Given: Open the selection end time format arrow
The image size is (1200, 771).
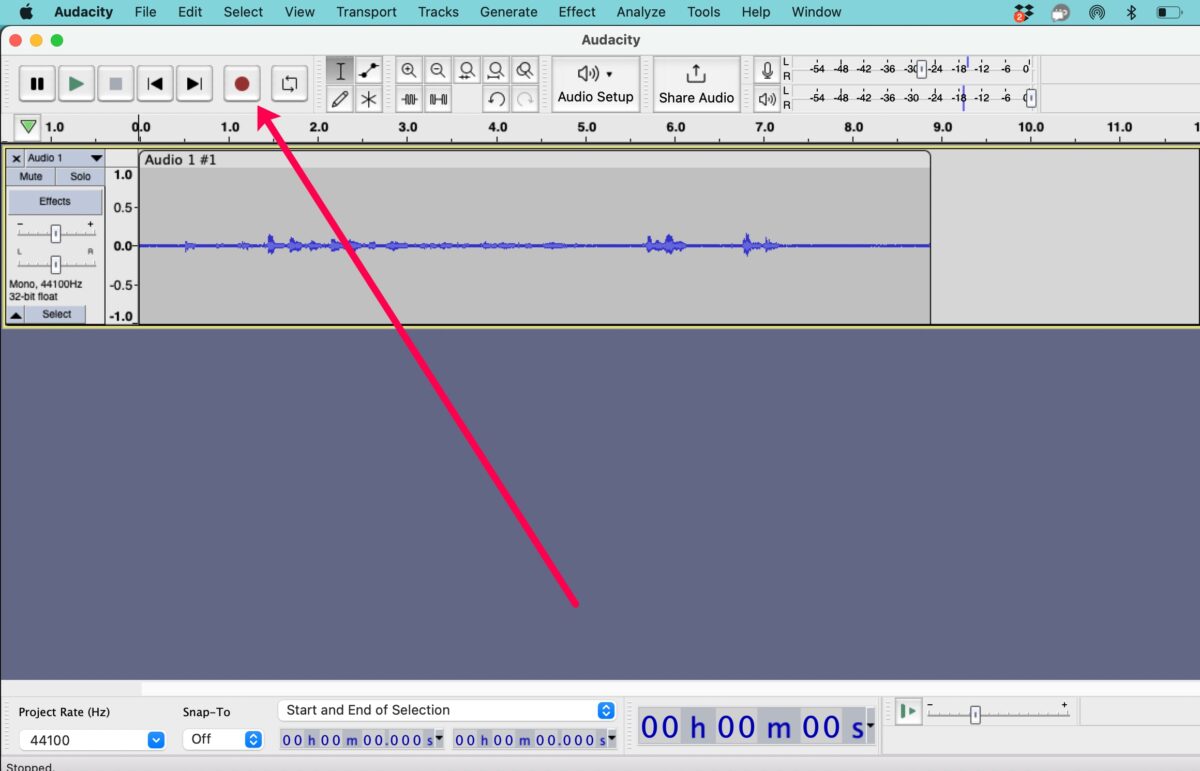Looking at the screenshot, I should (x=613, y=740).
